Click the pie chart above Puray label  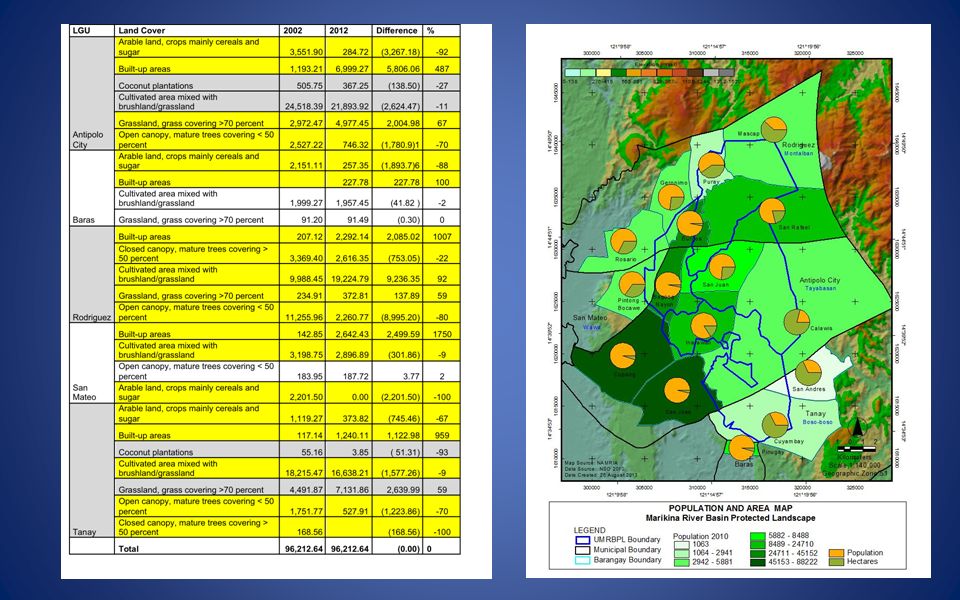711,165
